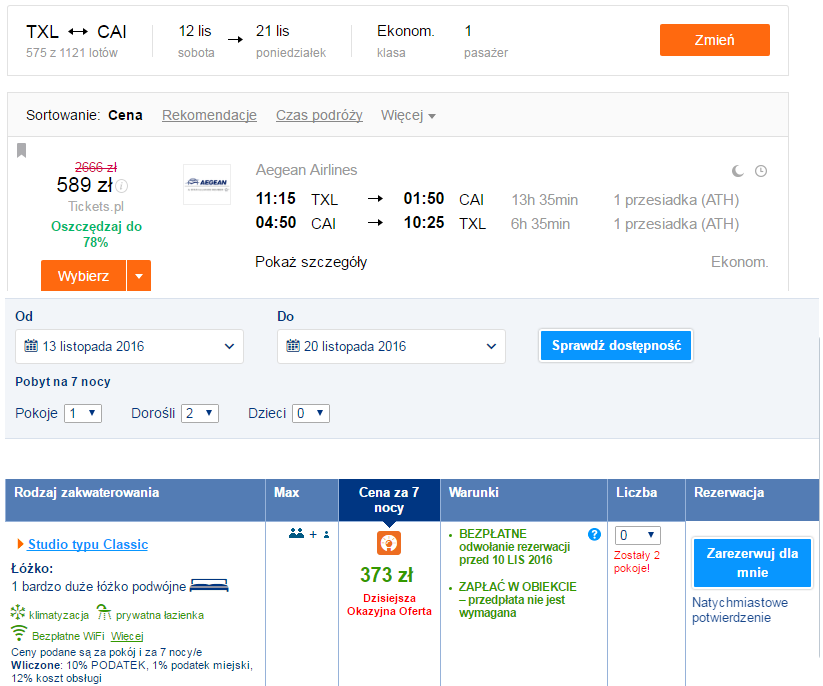Click the moon night-flight icon

tap(738, 171)
